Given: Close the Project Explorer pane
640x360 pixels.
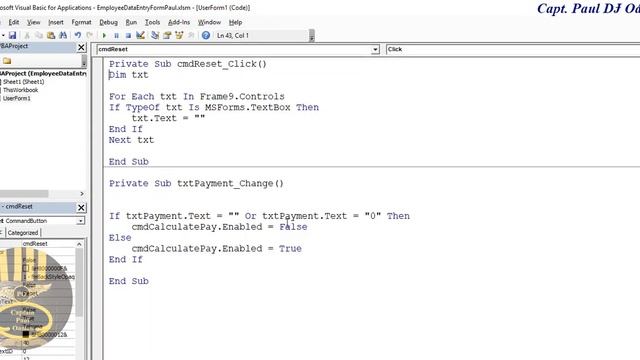Looking at the screenshot, I should (x=81, y=47).
